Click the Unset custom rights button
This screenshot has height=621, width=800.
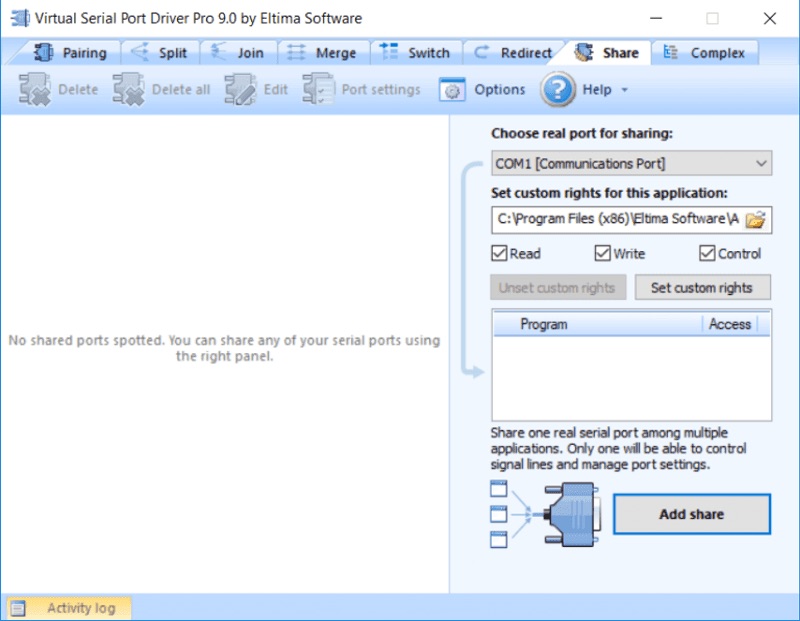tap(558, 287)
